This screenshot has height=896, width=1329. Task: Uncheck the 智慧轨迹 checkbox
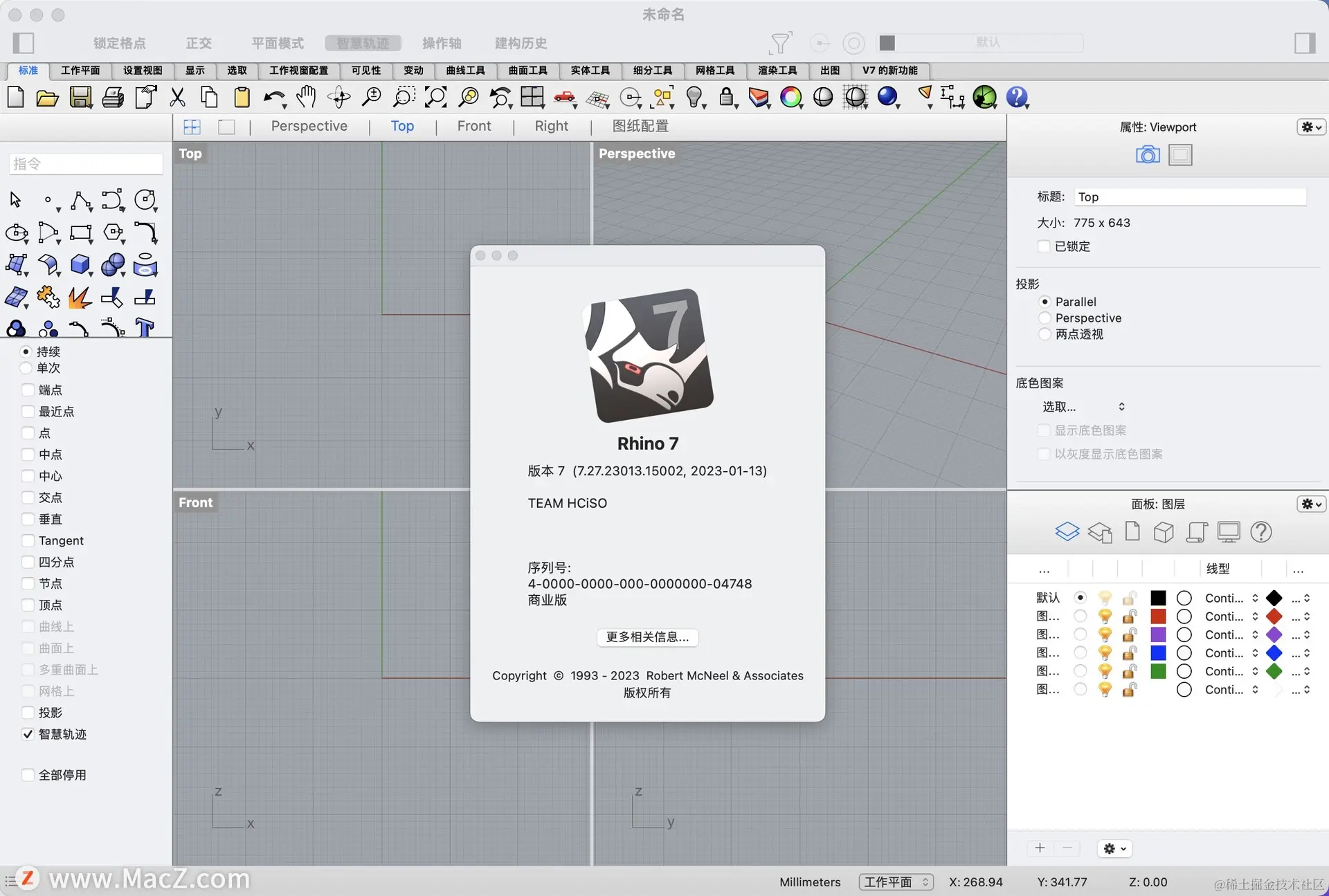click(28, 734)
